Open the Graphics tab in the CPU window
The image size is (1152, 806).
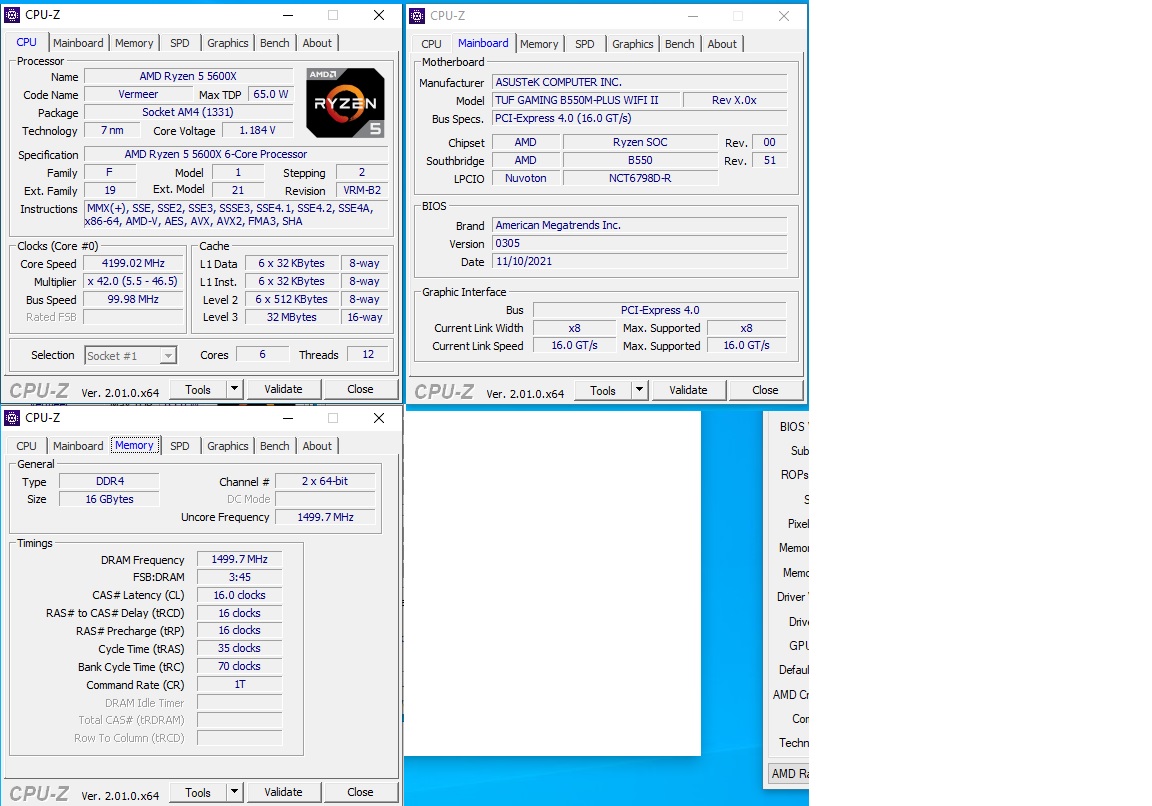point(228,43)
